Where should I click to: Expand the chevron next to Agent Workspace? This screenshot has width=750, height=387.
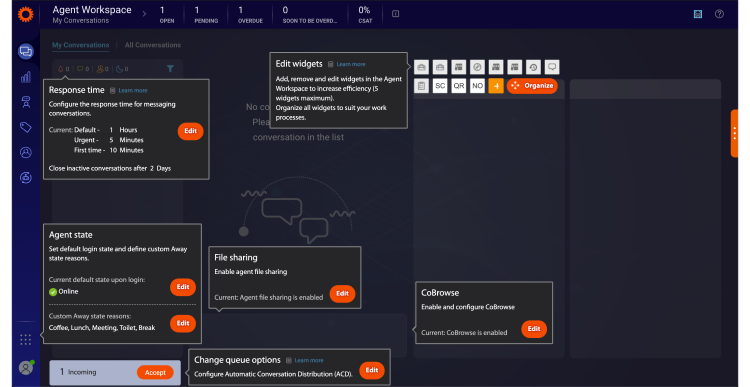coord(144,14)
